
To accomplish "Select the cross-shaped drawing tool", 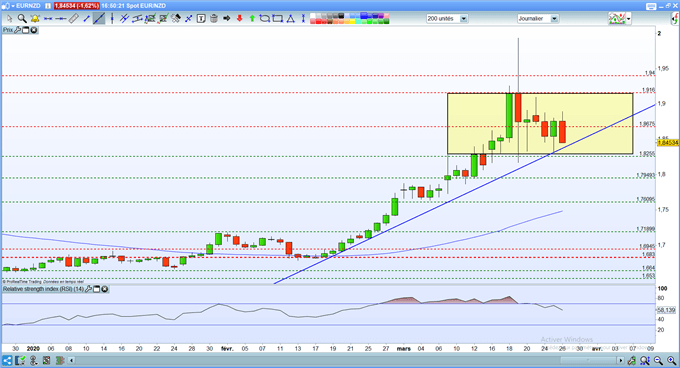I will click(188, 19).
